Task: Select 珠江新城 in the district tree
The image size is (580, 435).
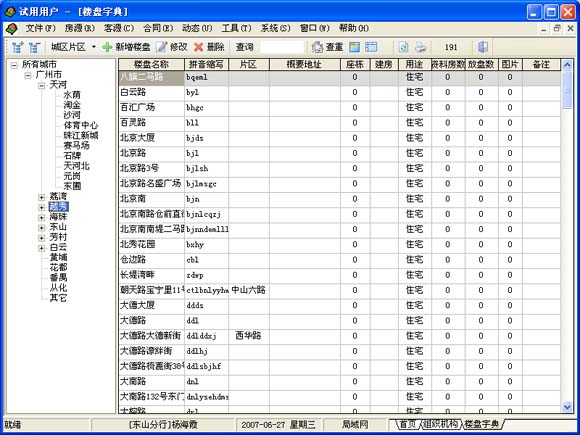Action: (81, 136)
